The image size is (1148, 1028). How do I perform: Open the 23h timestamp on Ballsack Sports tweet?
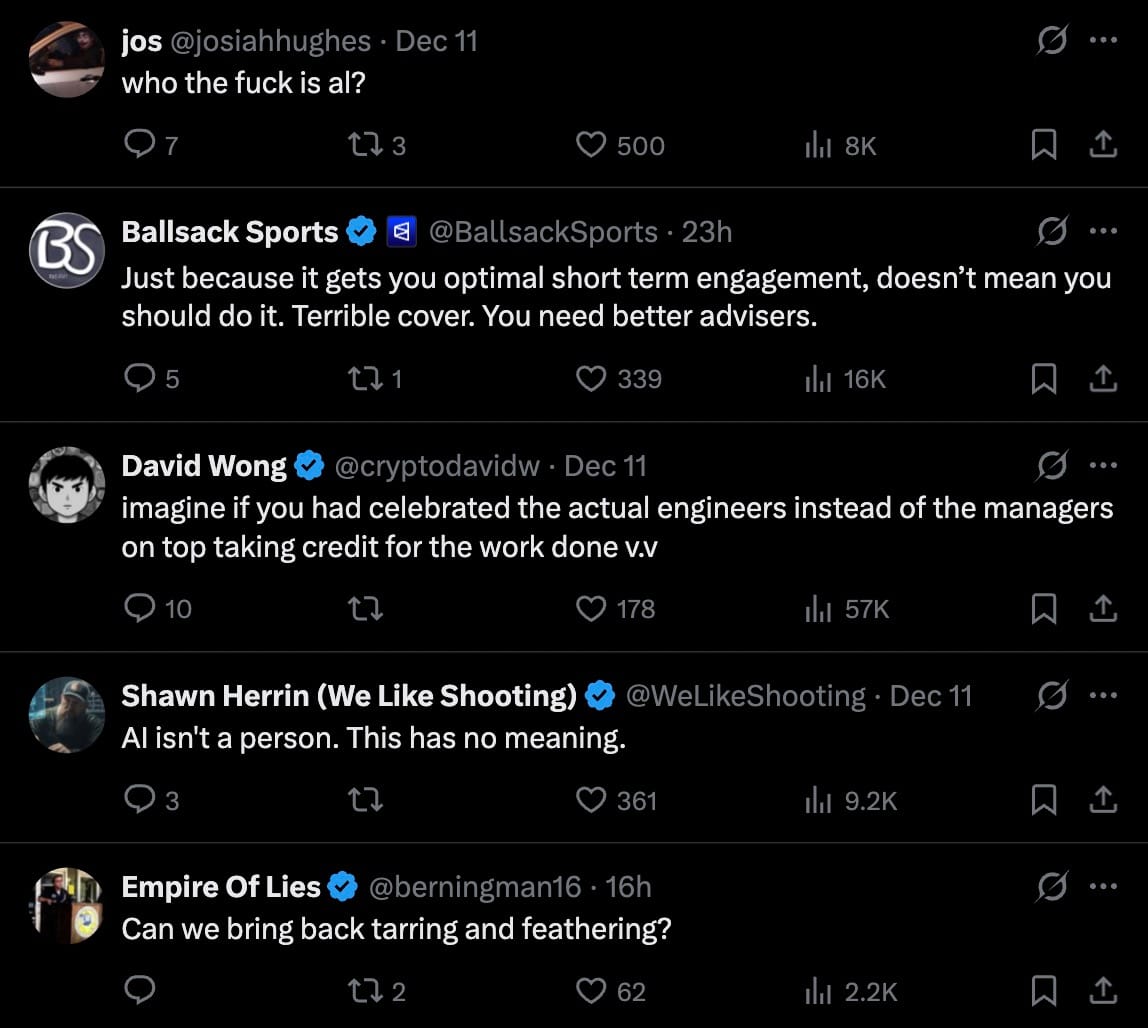(x=707, y=232)
